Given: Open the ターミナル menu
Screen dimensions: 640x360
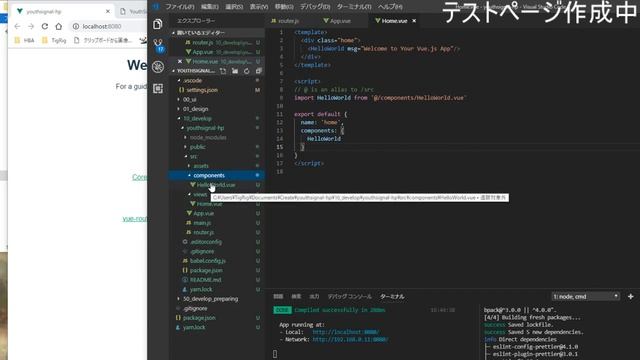Looking at the screenshot, I should click(354, 7).
